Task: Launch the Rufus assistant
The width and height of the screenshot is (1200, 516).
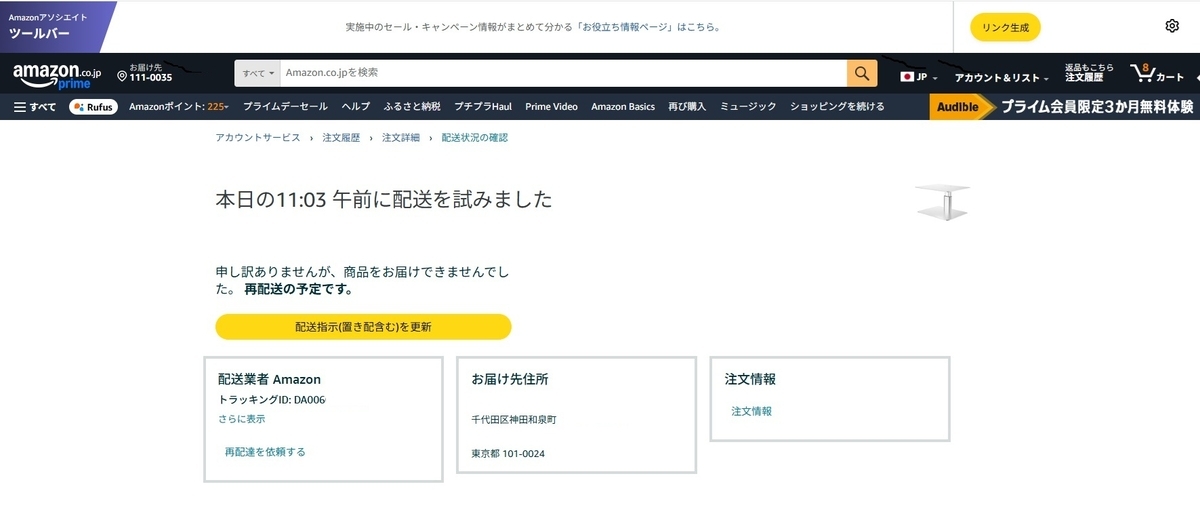Action: pyautogui.click(x=92, y=106)
